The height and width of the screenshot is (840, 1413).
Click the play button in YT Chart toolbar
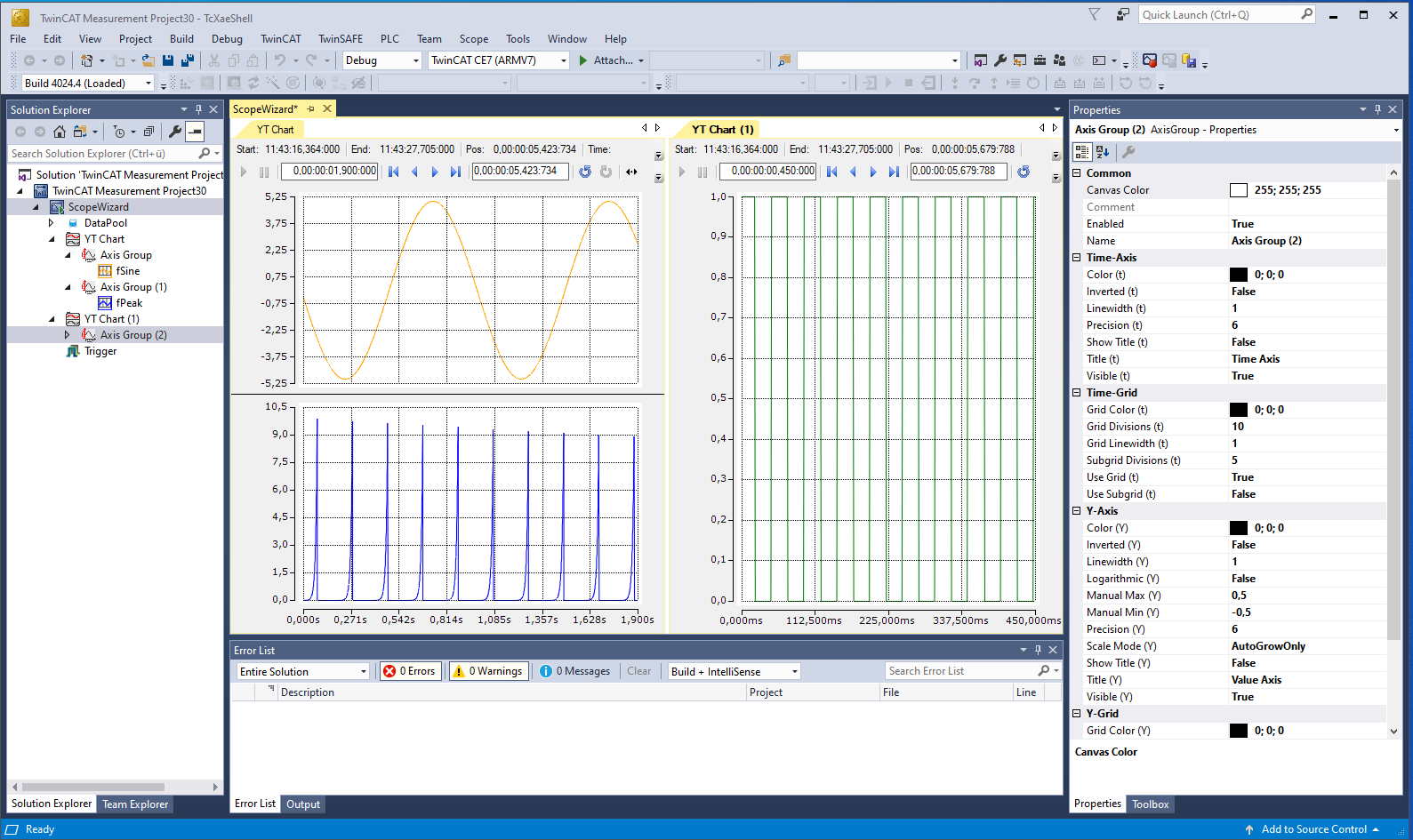244,172
